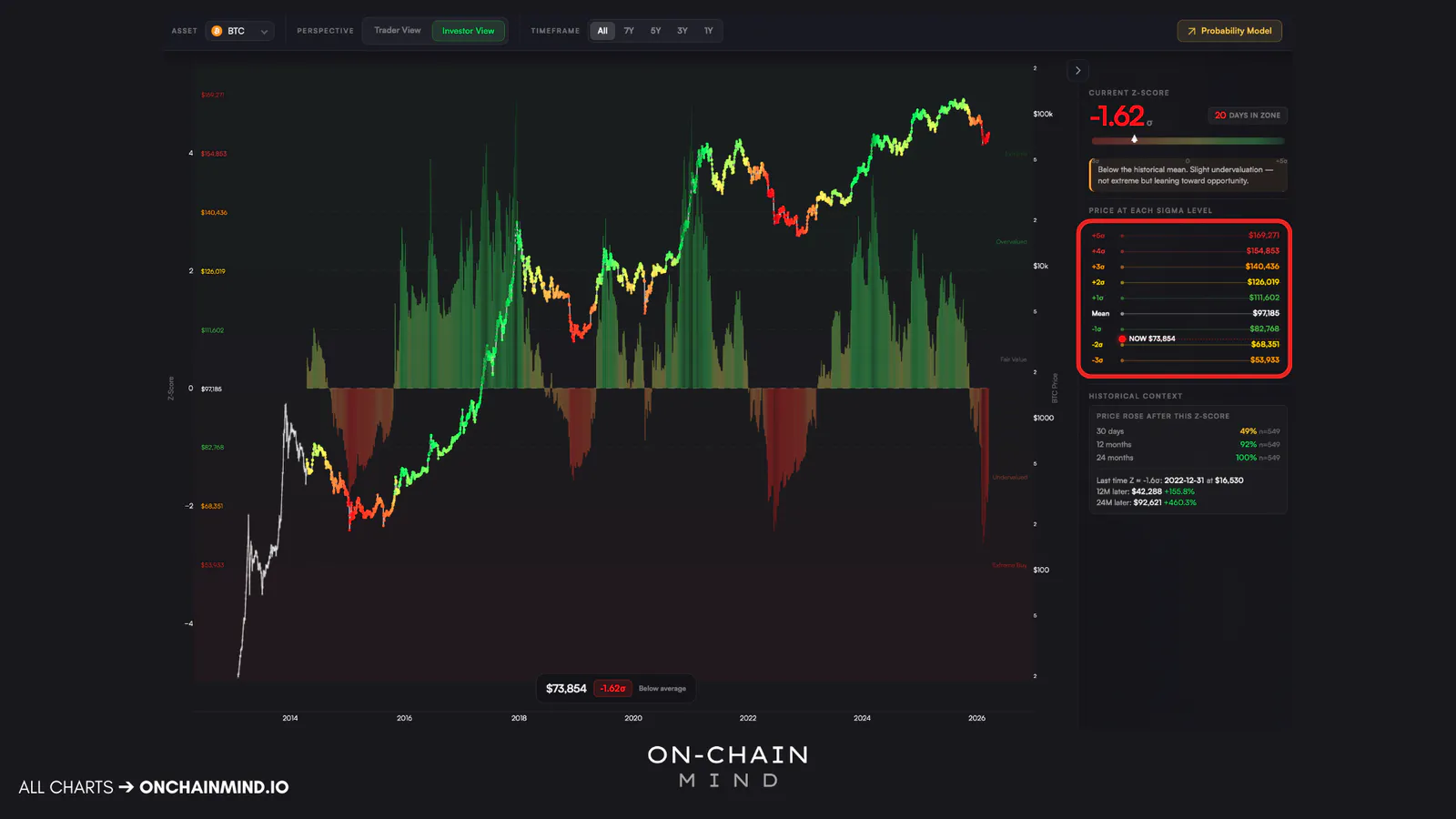Click the Last time Z 2022-12-31 line
Screen dimensions: 1456x819
coord(1169,480)
